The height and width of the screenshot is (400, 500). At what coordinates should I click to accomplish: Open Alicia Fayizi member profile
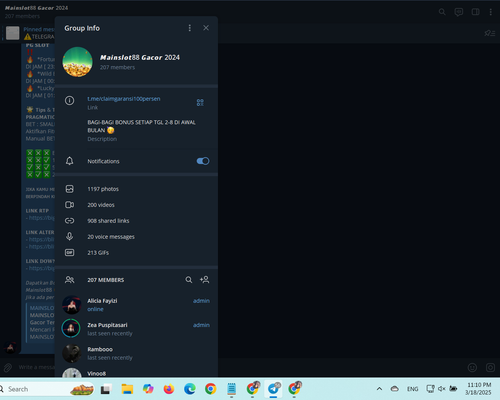pyautogui.click(x=136, y=305)
